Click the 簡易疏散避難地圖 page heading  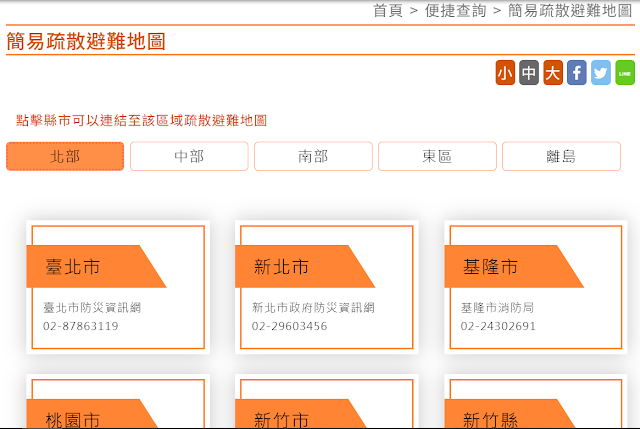[86, 41]
